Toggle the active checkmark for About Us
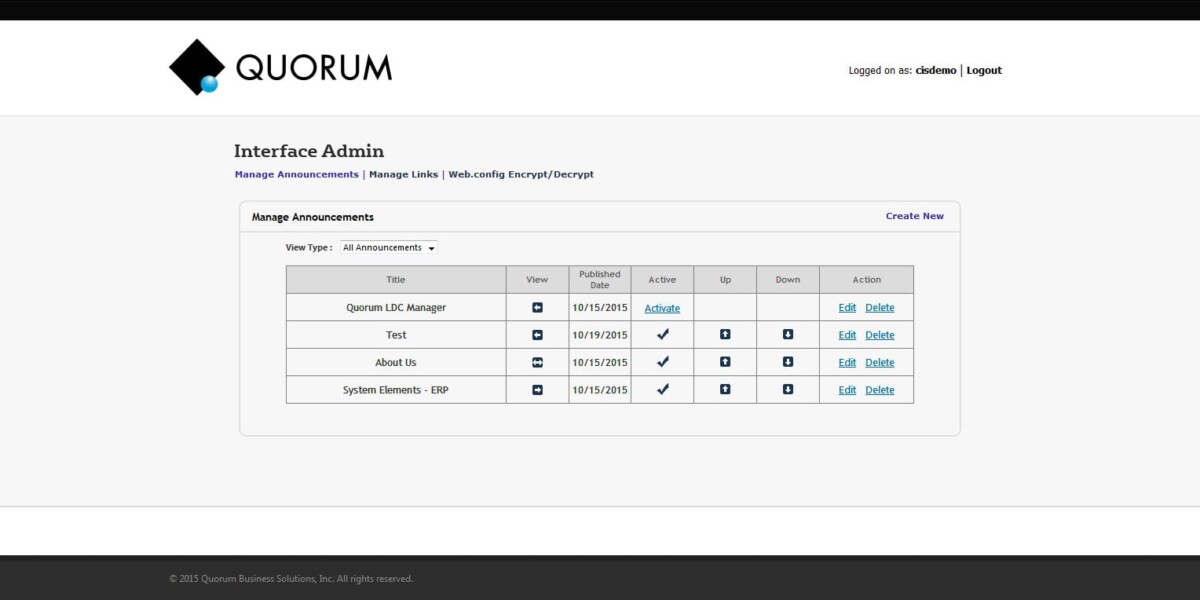Screen dimensions: 1200x600 coord(662,362)
